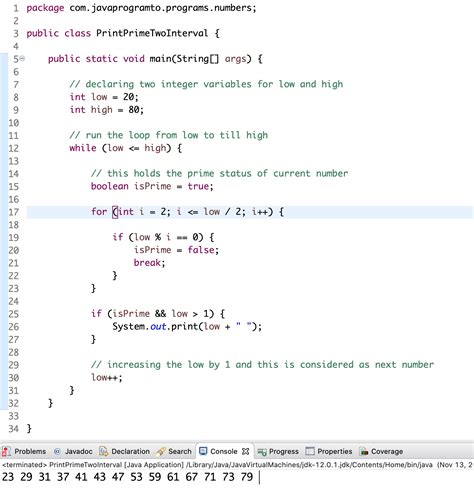Click the text 'int low = 20;'
The image size is (474, 501).
[104, 97]
